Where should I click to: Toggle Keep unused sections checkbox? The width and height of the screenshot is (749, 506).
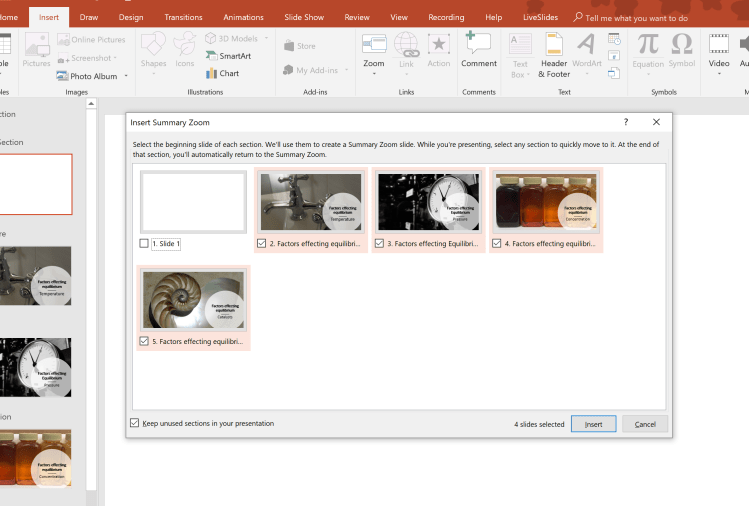coord(135,423)
